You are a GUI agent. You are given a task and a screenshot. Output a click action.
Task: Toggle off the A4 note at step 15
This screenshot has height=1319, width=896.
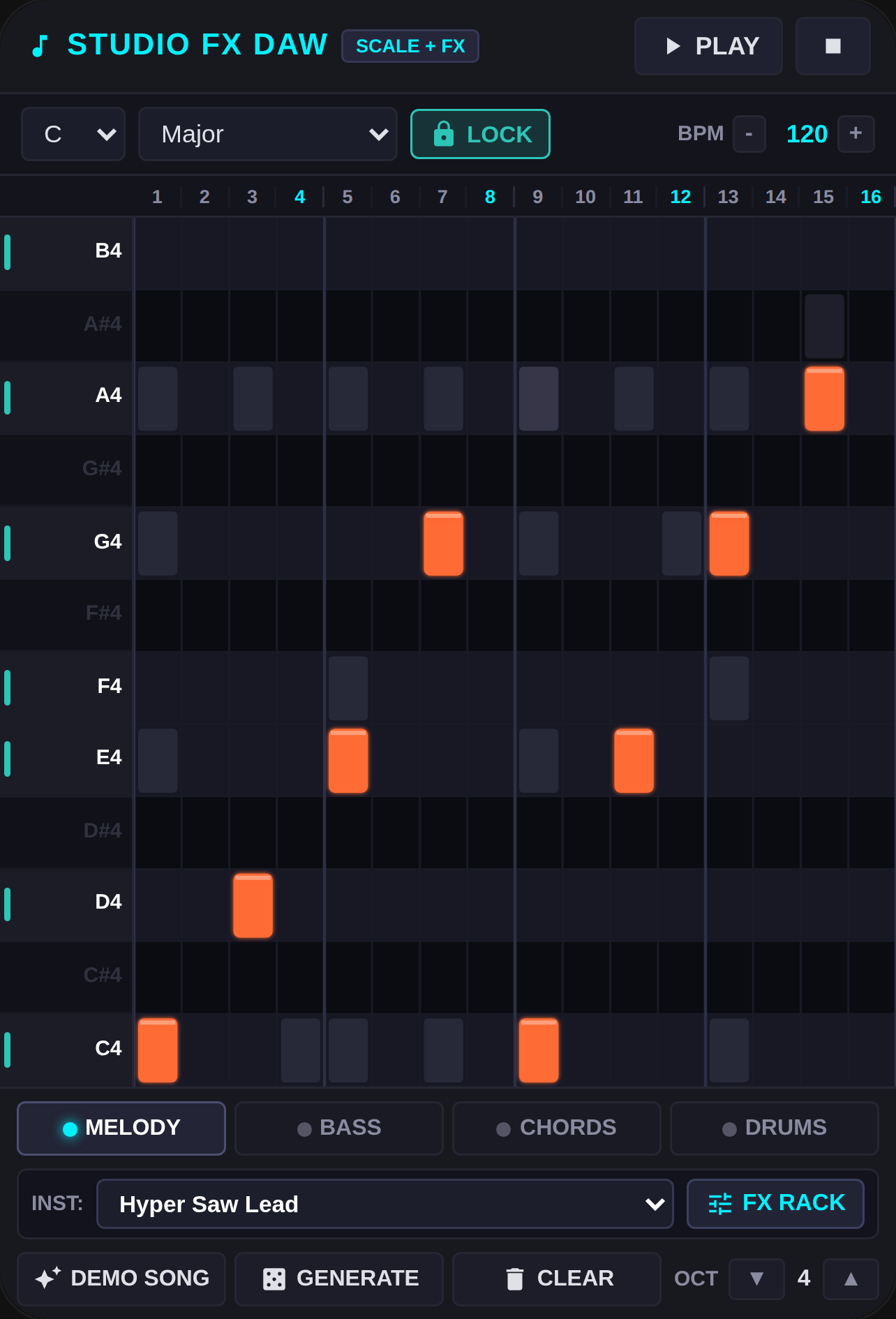coord(824,398)
